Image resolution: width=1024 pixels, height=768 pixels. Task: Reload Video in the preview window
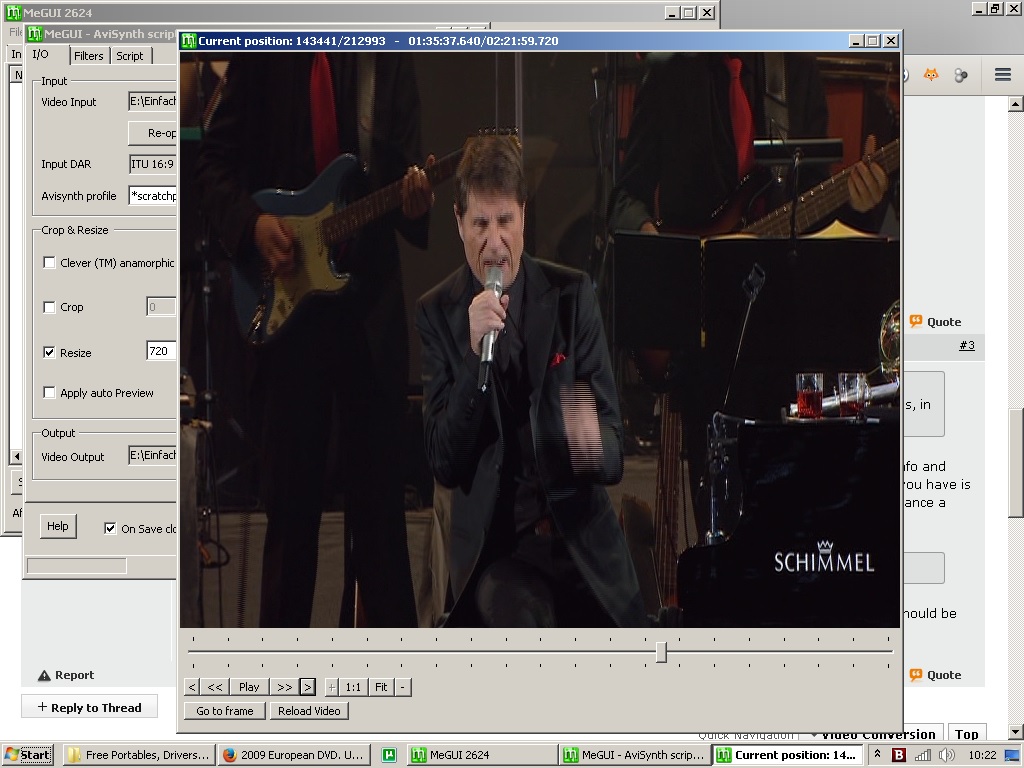[x=309, y=711]
